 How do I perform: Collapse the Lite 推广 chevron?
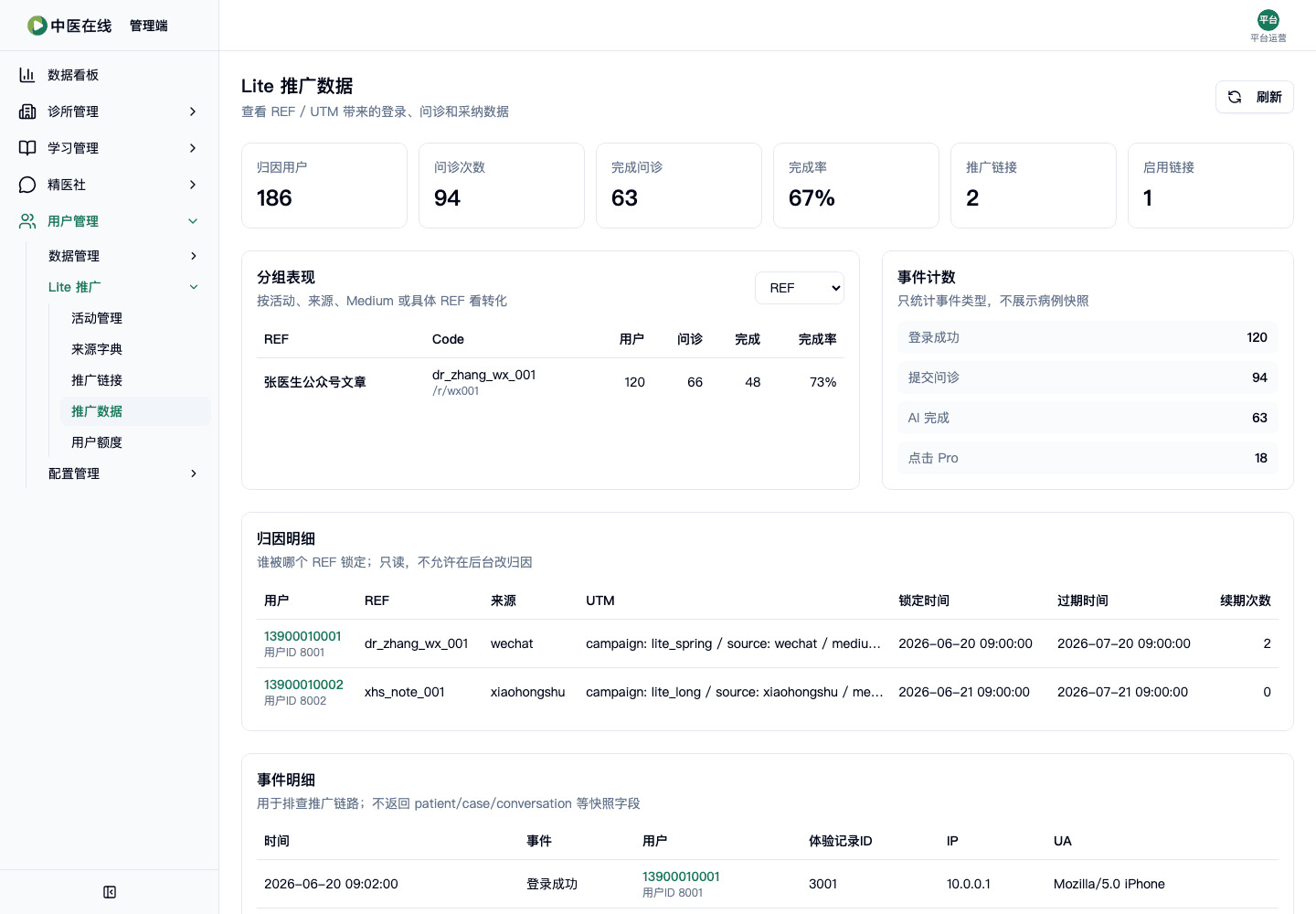(x=193, y=287)
